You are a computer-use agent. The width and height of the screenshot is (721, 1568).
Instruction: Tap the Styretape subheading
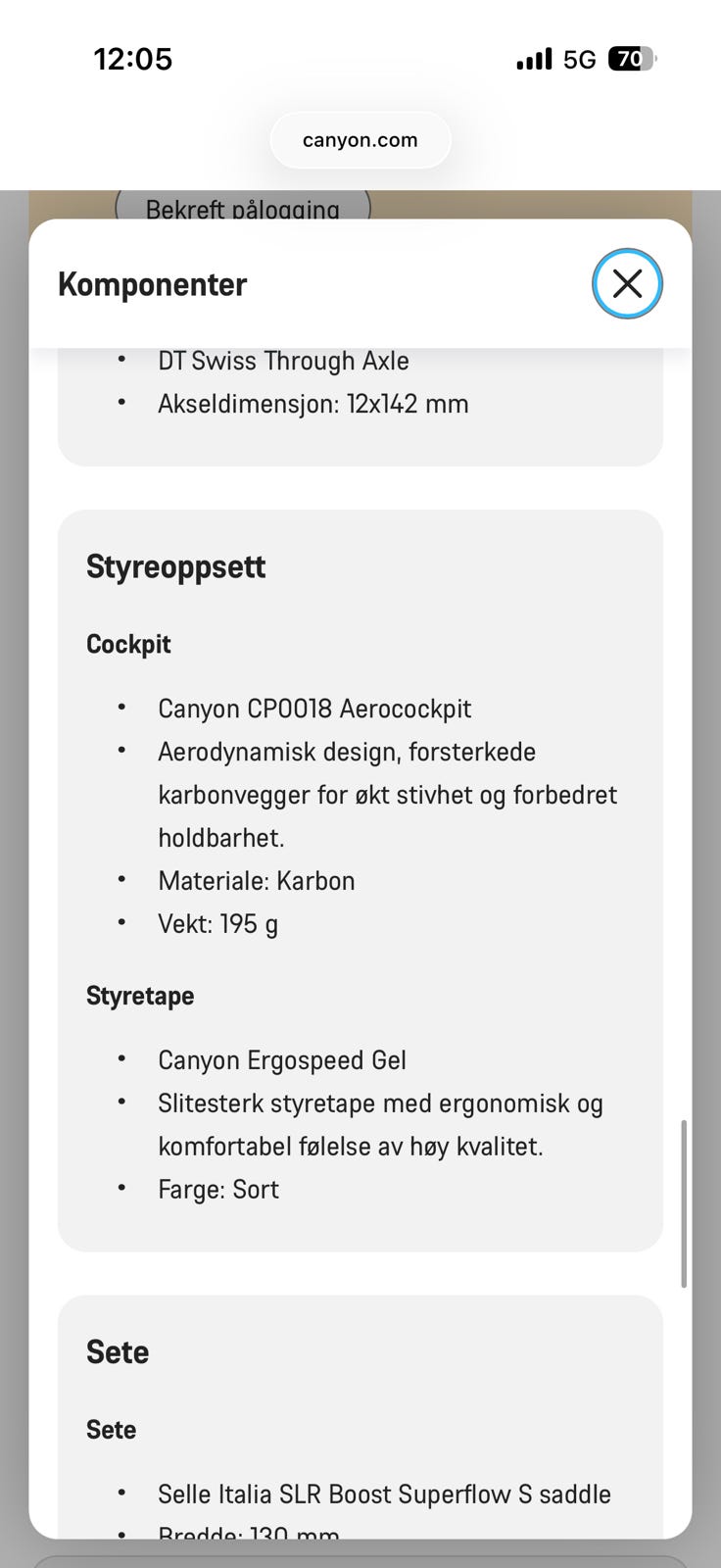click(140, 996)
